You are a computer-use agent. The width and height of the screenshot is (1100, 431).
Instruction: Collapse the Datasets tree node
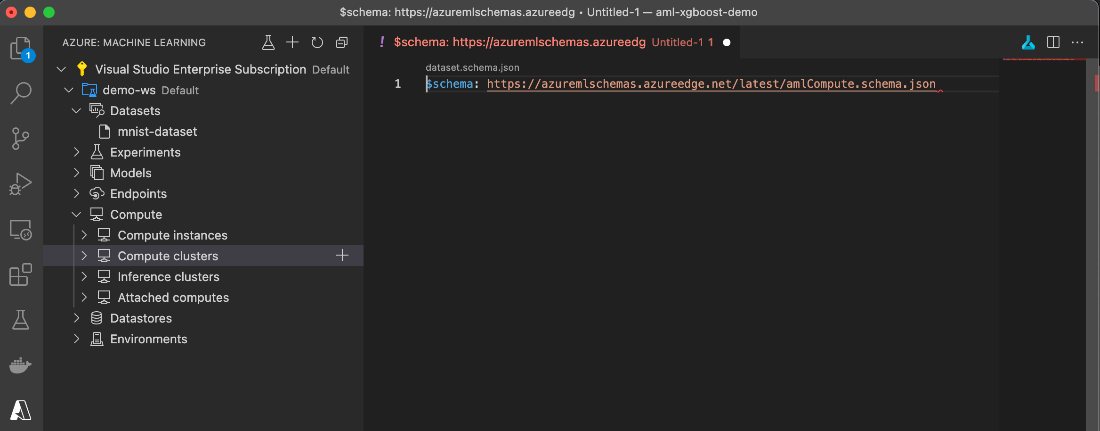pos(76,111)
